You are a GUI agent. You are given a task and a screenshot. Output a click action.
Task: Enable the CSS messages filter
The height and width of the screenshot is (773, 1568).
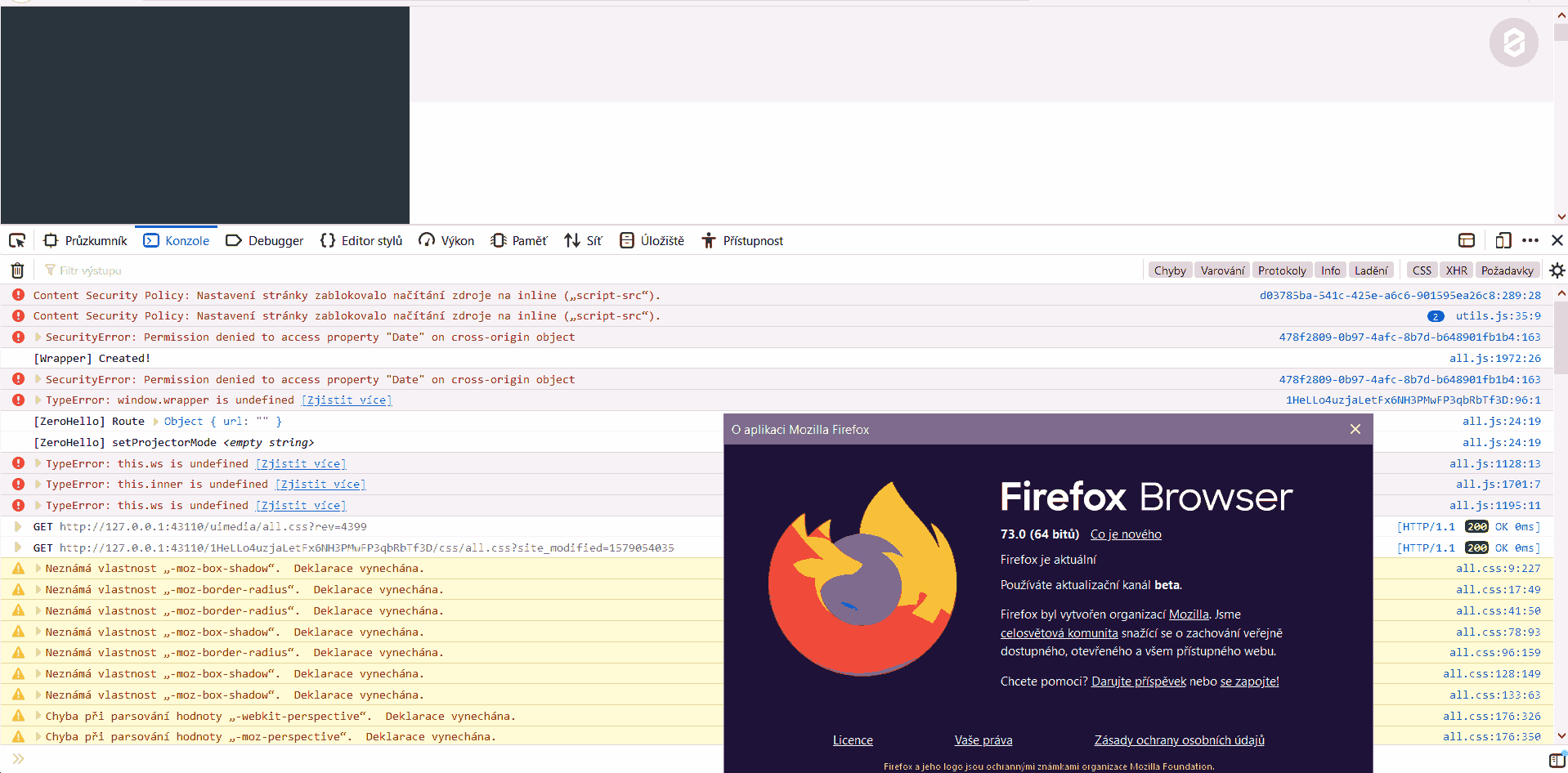coord(1422,270)
